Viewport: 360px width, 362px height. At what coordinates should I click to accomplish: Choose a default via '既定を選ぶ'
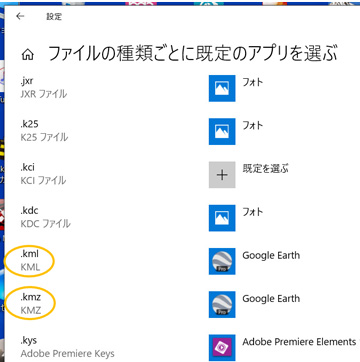point(265,169)
